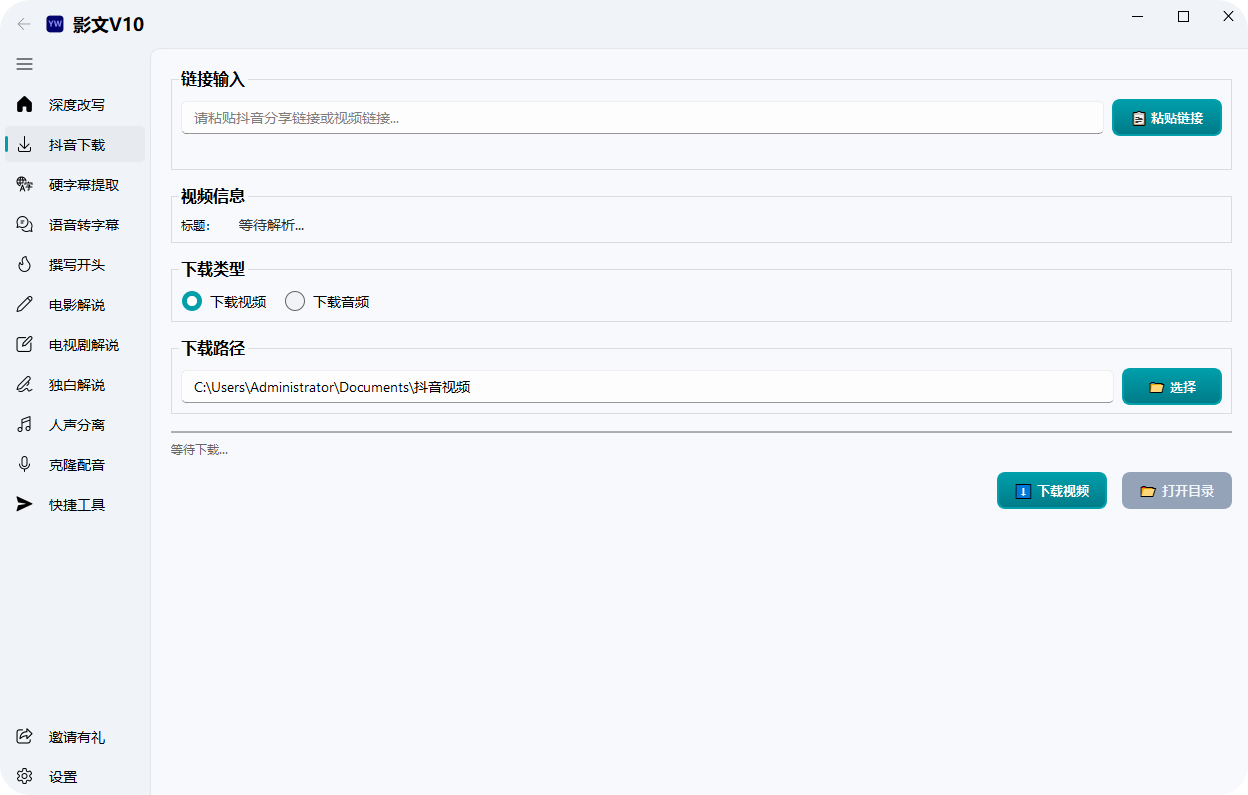1248x795 pixels.
Task: Click the teal 下载视频 button
Action: pos(1051,491)
